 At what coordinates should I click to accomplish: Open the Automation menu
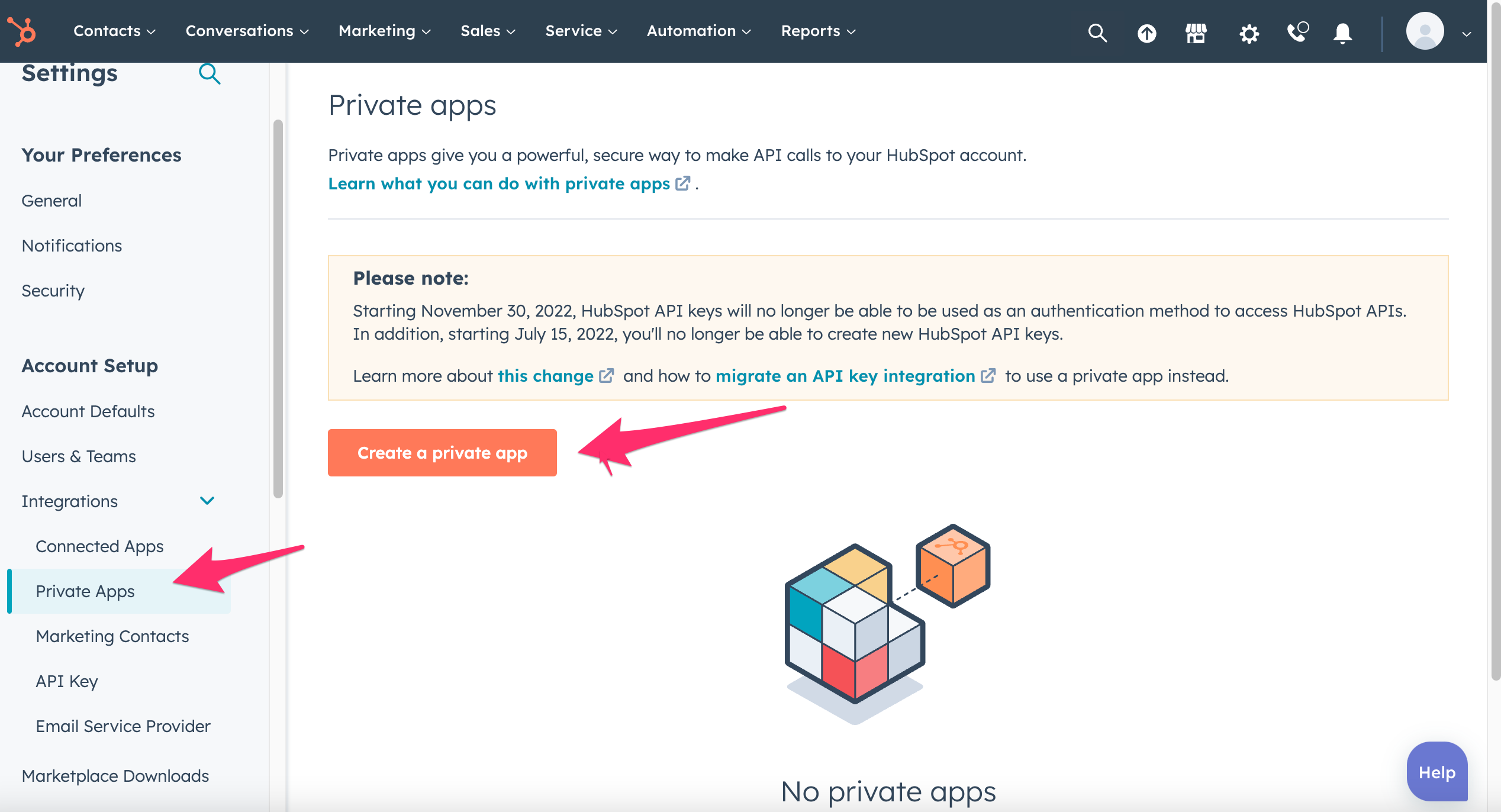pos(698,31)
